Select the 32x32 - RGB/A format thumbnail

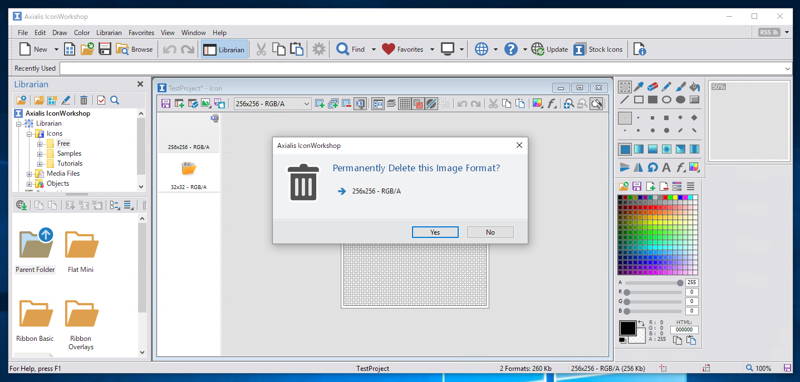(x=189, y=174)
